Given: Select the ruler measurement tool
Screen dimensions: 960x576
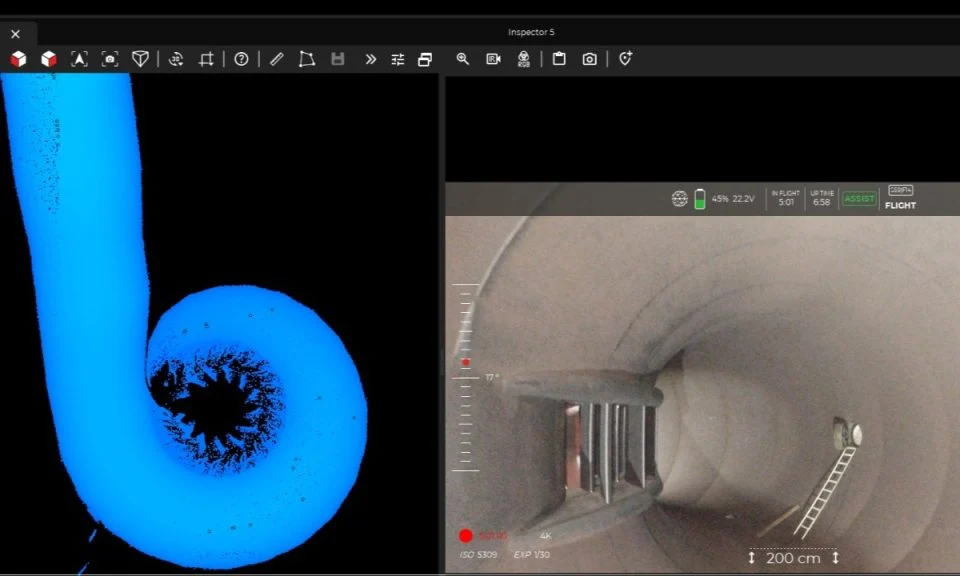Looking at the screenshot, I should click(x=277, y=59).
